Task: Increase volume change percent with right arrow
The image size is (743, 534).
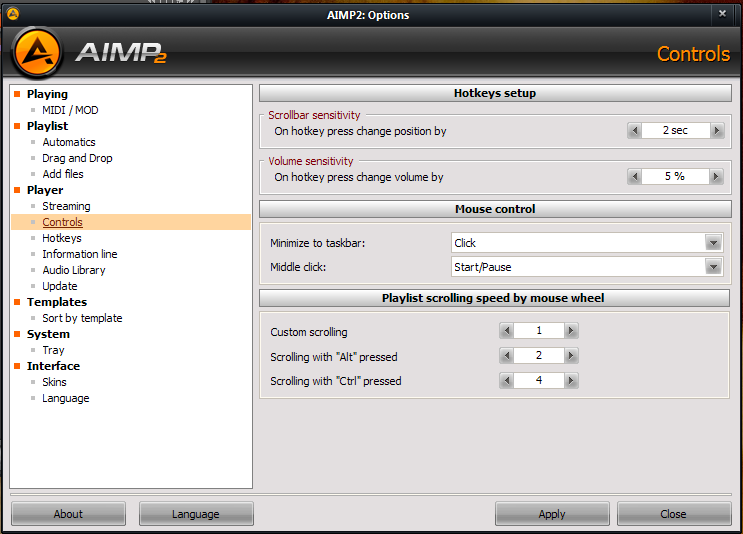Action: click(x=716, y=177)
